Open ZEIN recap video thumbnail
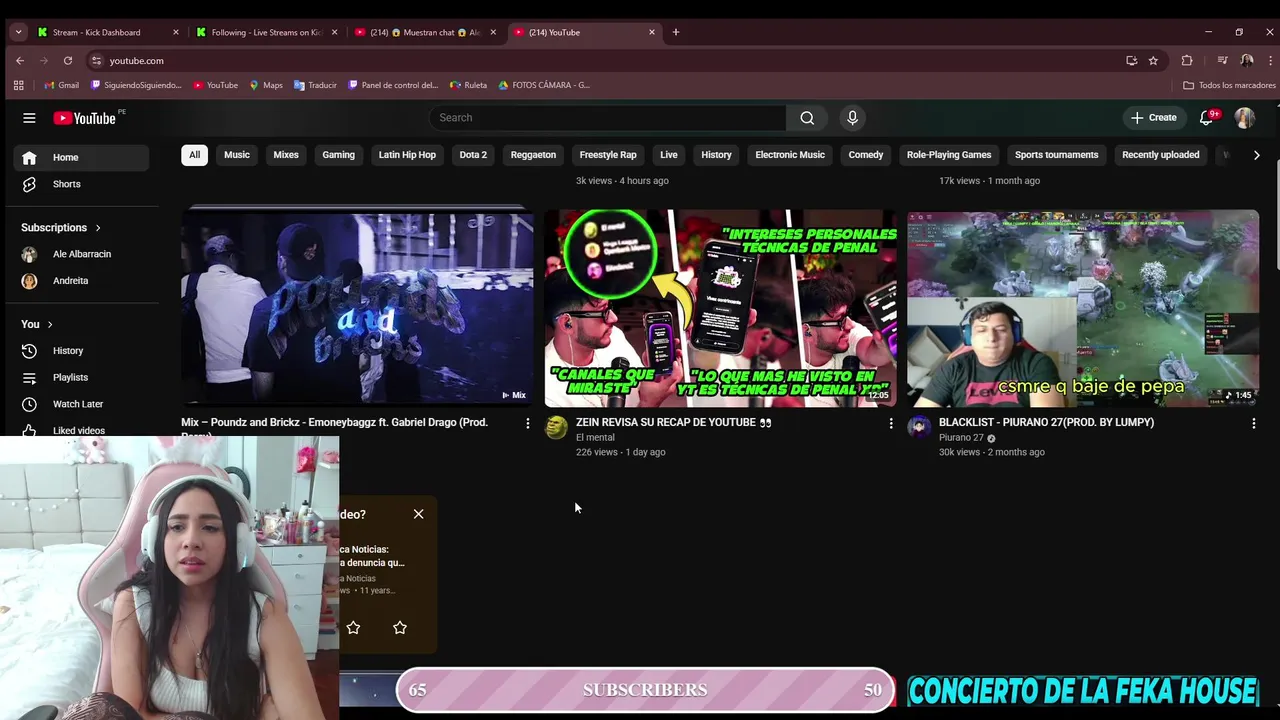Image resolution: width=1280 pixels, height=720 pixels. pyautogui.click(x=720, y=308)
